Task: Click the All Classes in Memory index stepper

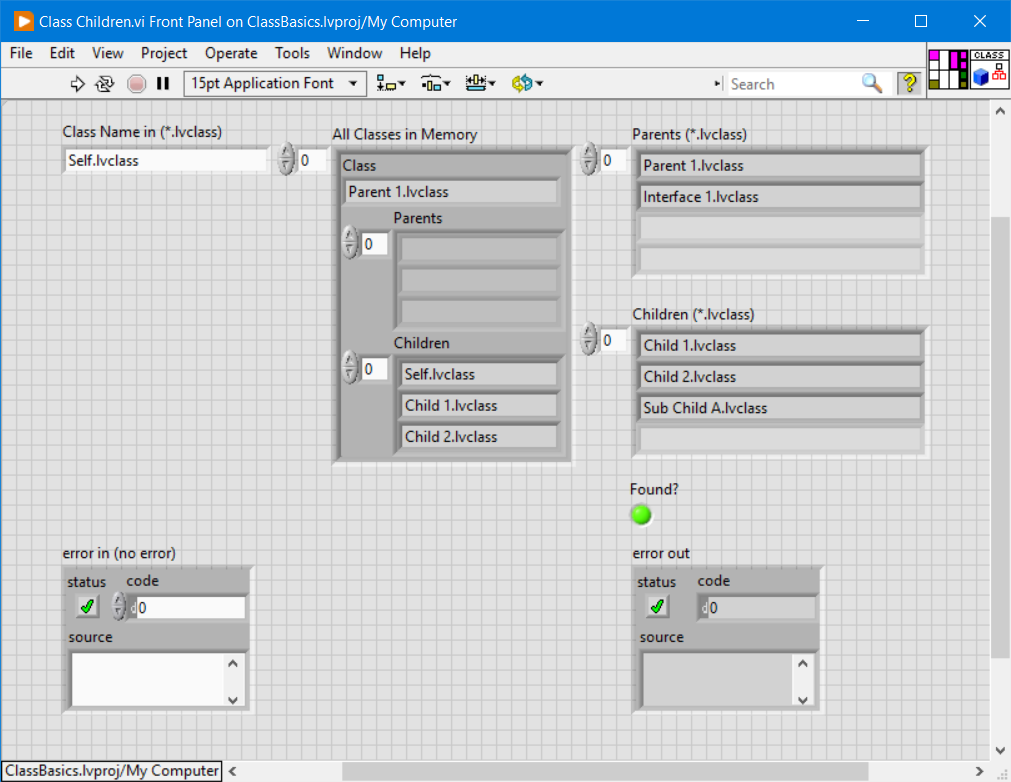Action: (x=286, y=160)
